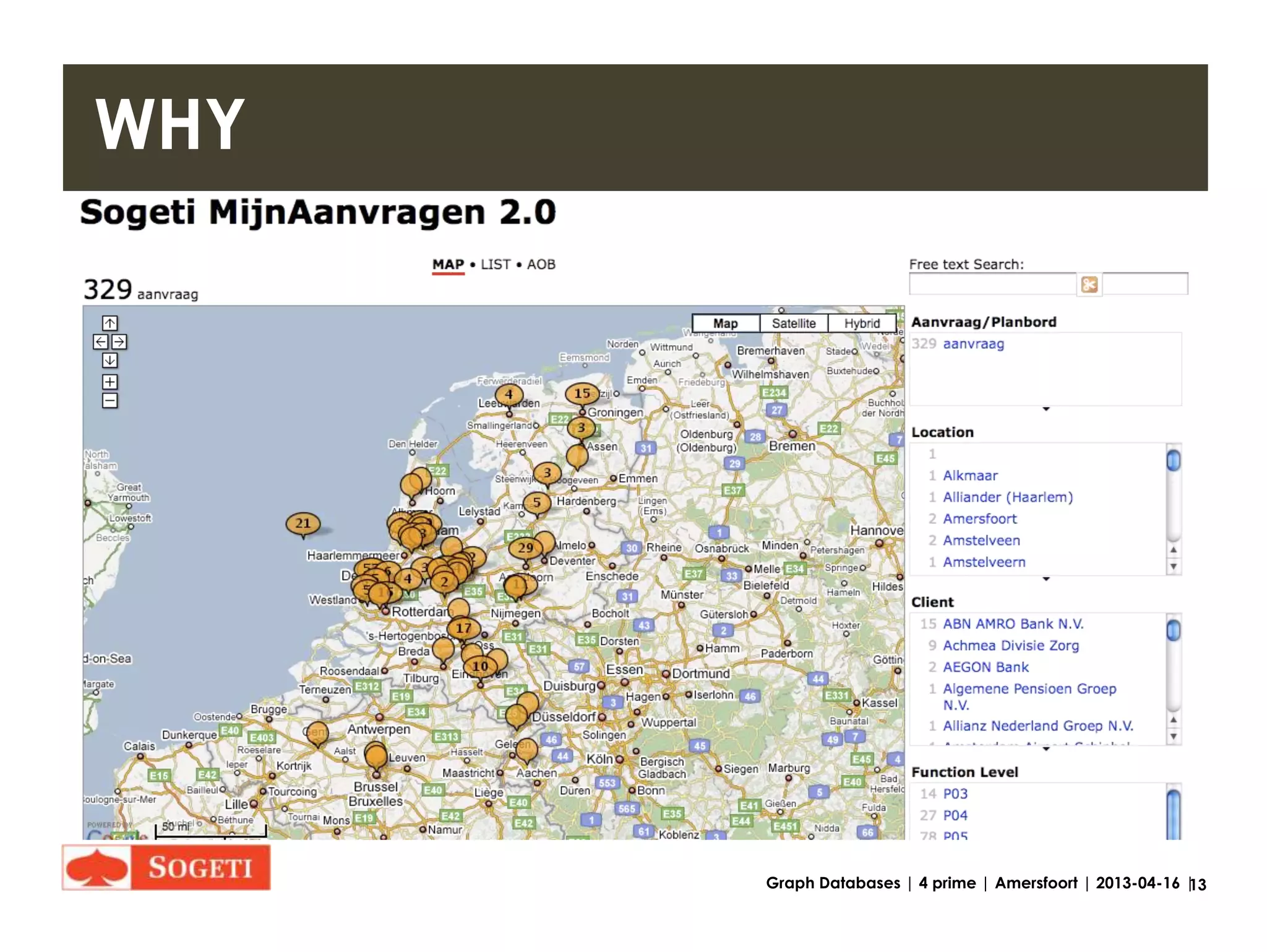Filter by the aanvraag link
This screenshot has width=1267, height=952.
point(973,344)
